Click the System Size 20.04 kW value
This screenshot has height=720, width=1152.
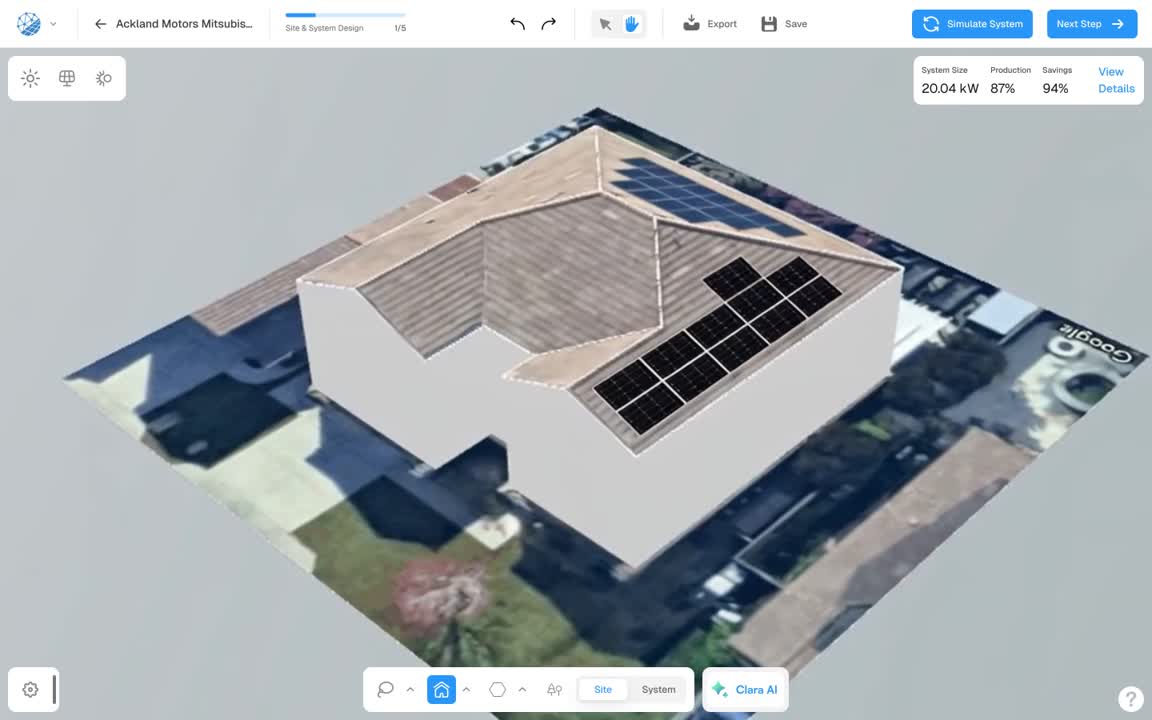pos(950,89)
